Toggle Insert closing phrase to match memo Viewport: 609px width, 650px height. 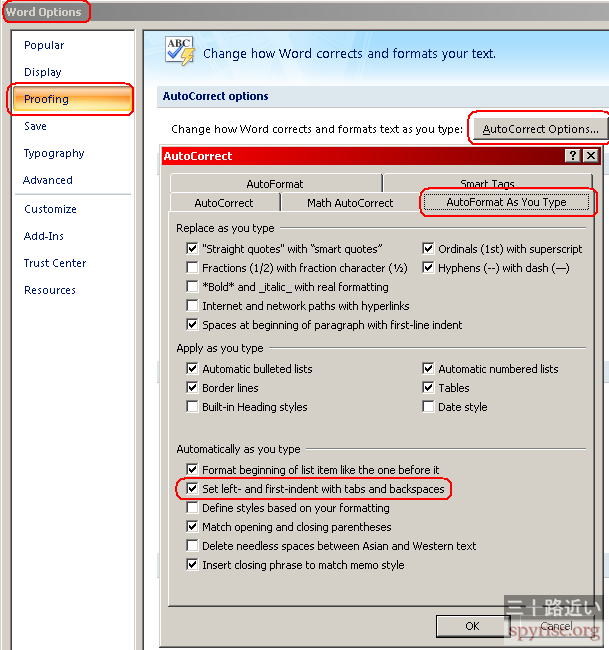pos(192,565)
